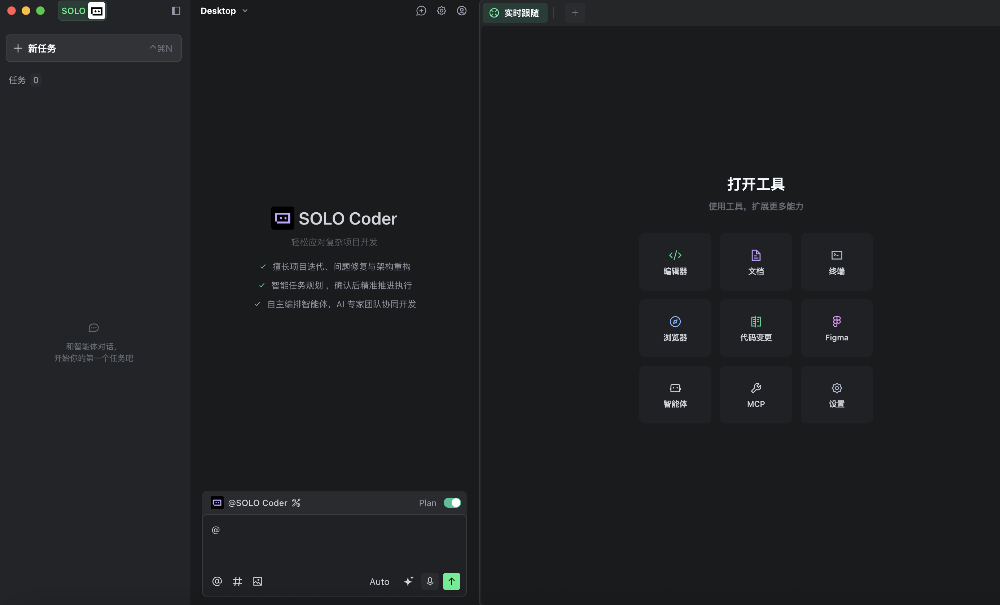Open the sparkle enhance dropdown
The width and height of the screenshot is (1000, 605).
(x=408, y=581)
